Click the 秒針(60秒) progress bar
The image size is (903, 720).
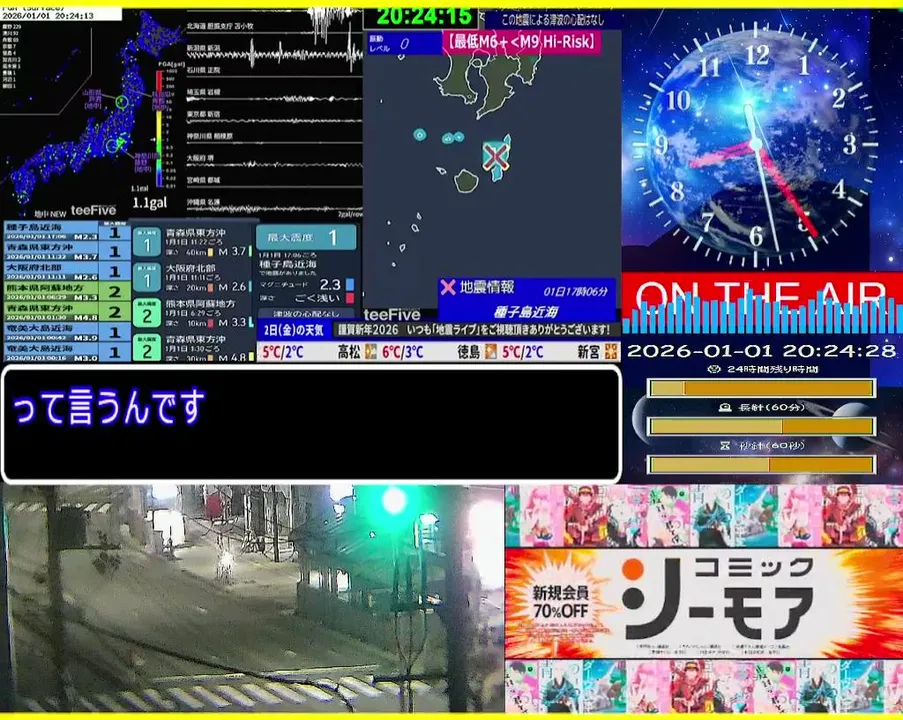[762, 464]
